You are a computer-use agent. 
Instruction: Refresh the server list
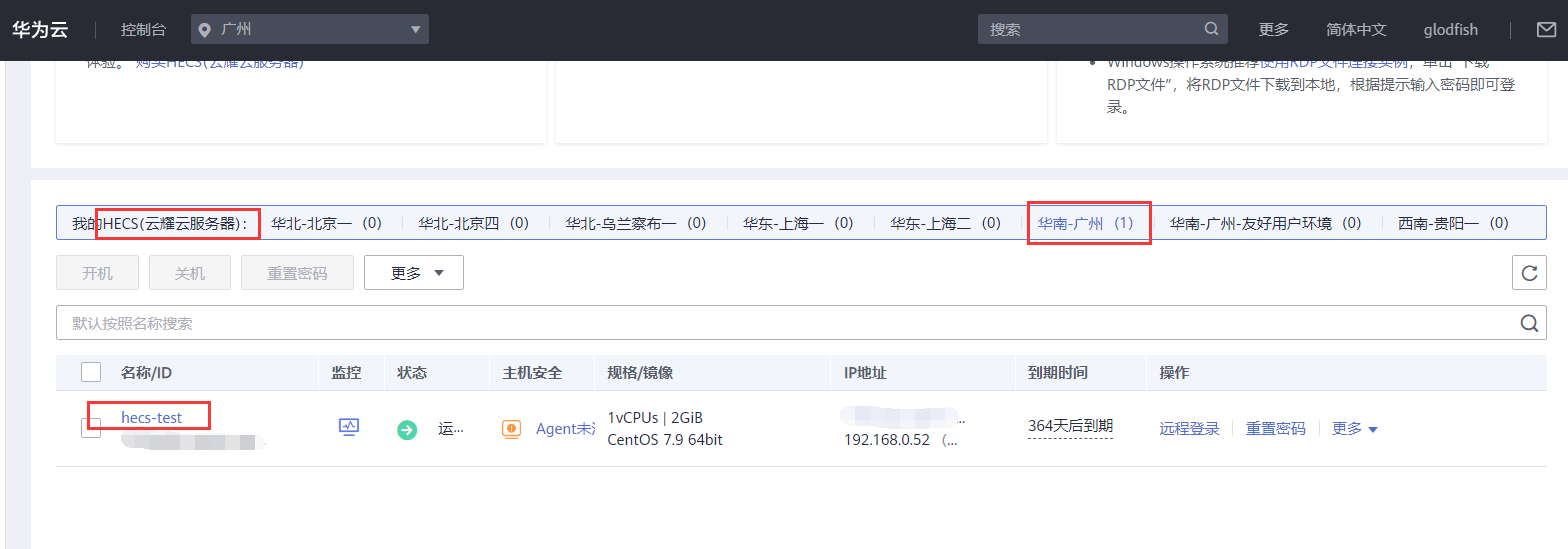[1529, 272]
